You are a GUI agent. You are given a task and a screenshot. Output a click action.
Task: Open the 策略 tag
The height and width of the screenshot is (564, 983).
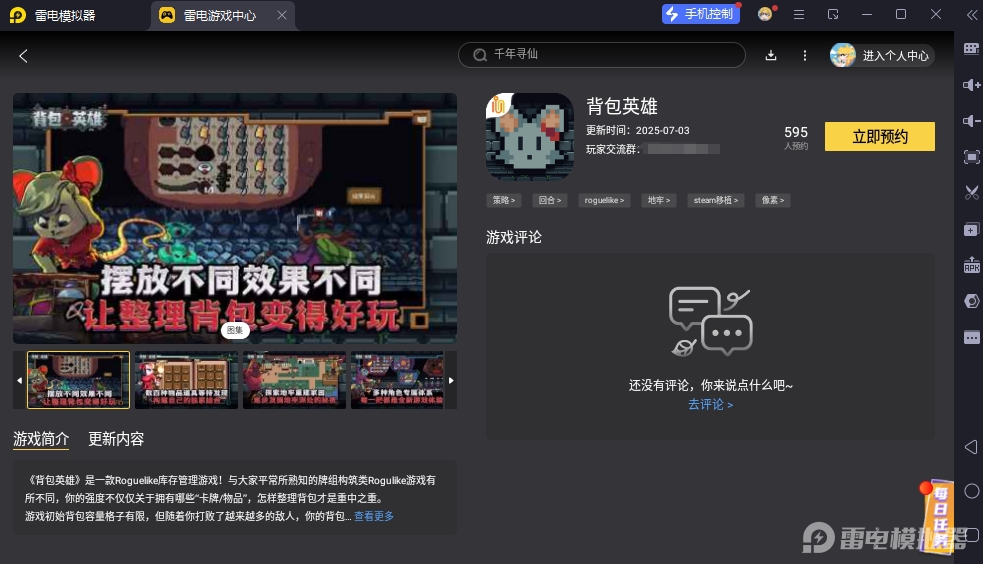click(503, 200)
